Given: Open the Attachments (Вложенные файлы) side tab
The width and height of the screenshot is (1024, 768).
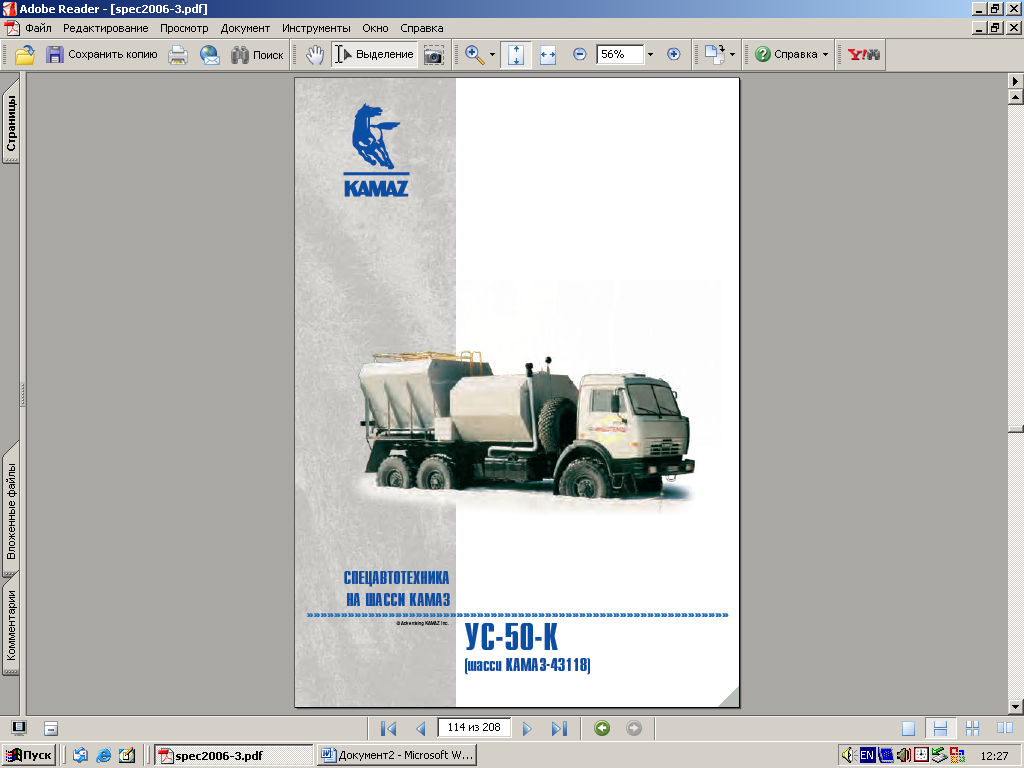Looking at the screenshot, I should point(11,511).
